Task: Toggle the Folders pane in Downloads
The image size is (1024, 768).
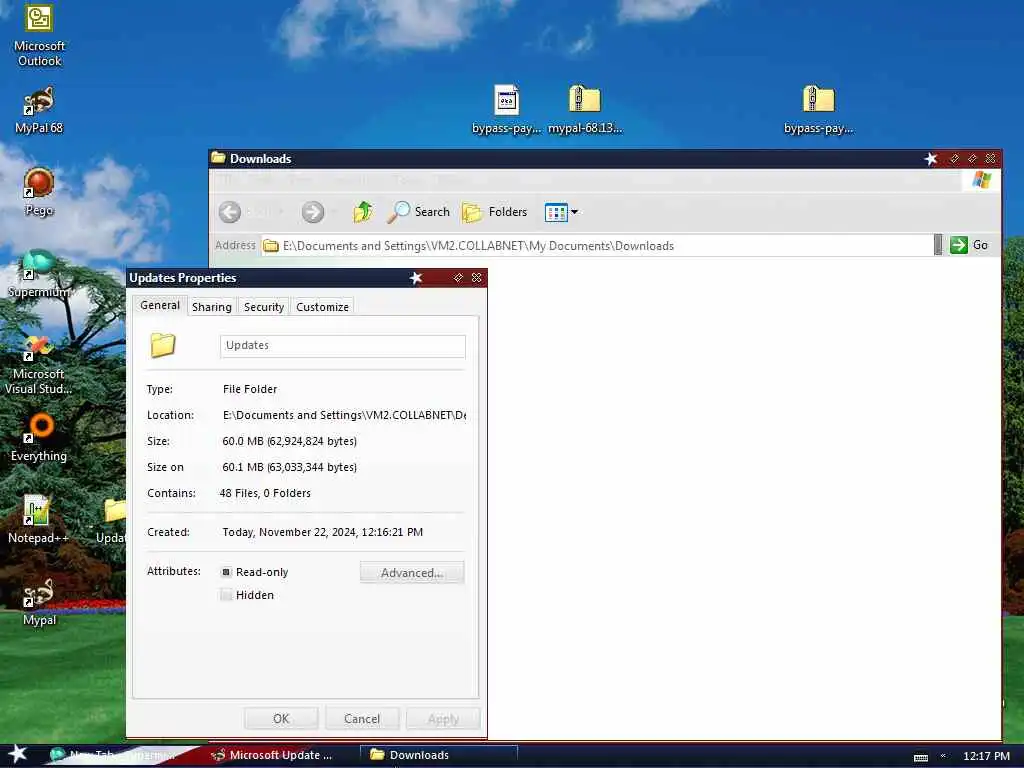Action: coord(494,212)
